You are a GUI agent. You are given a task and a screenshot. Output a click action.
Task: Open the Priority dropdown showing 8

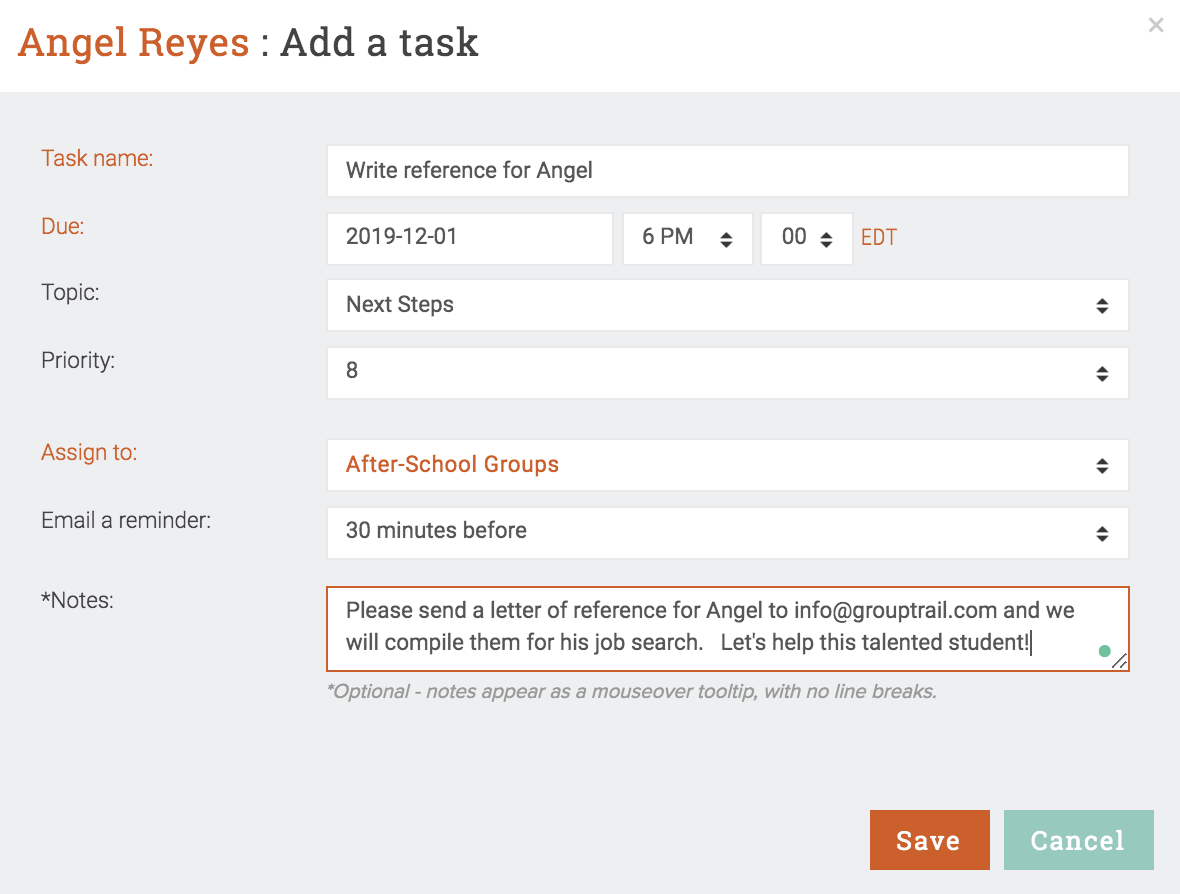click(727, 372)
